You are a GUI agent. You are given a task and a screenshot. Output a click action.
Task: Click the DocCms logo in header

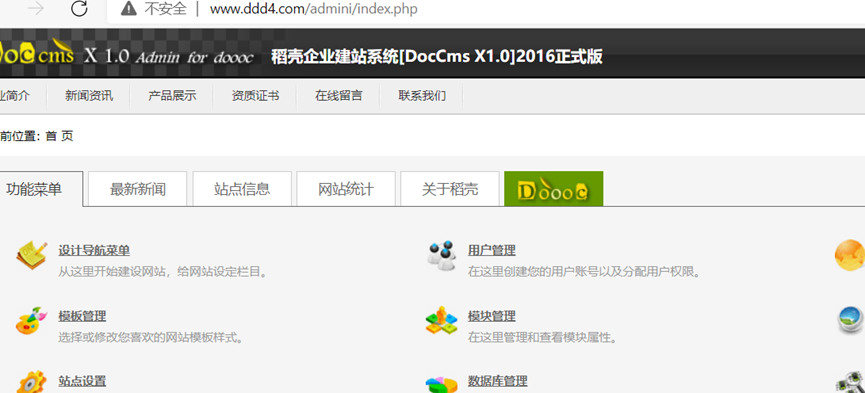click(x=36, y=52)
